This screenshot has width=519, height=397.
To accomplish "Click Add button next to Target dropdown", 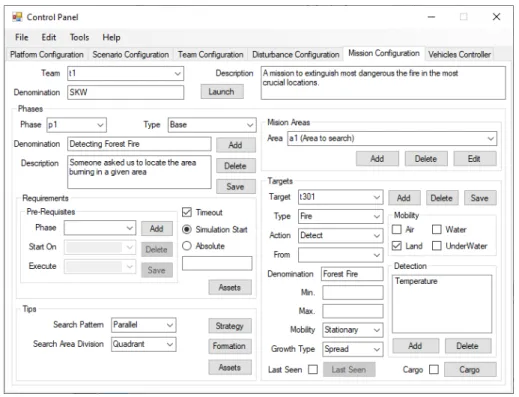I will tap(404, 198).
